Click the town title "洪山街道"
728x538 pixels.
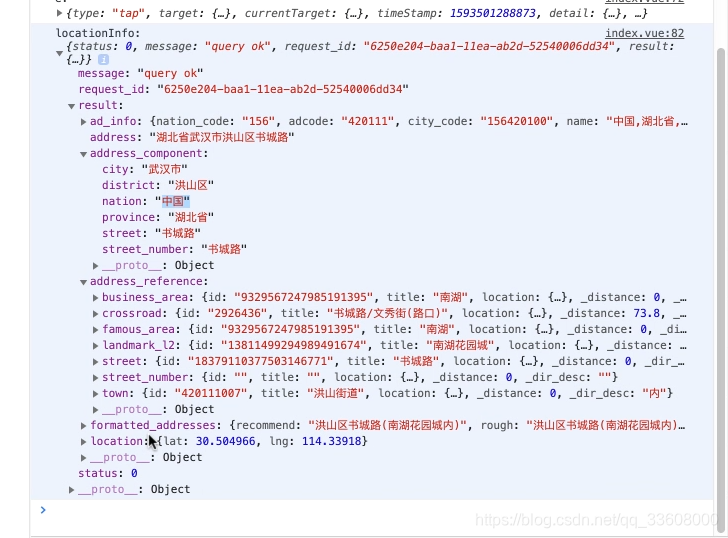click(336, 394)
